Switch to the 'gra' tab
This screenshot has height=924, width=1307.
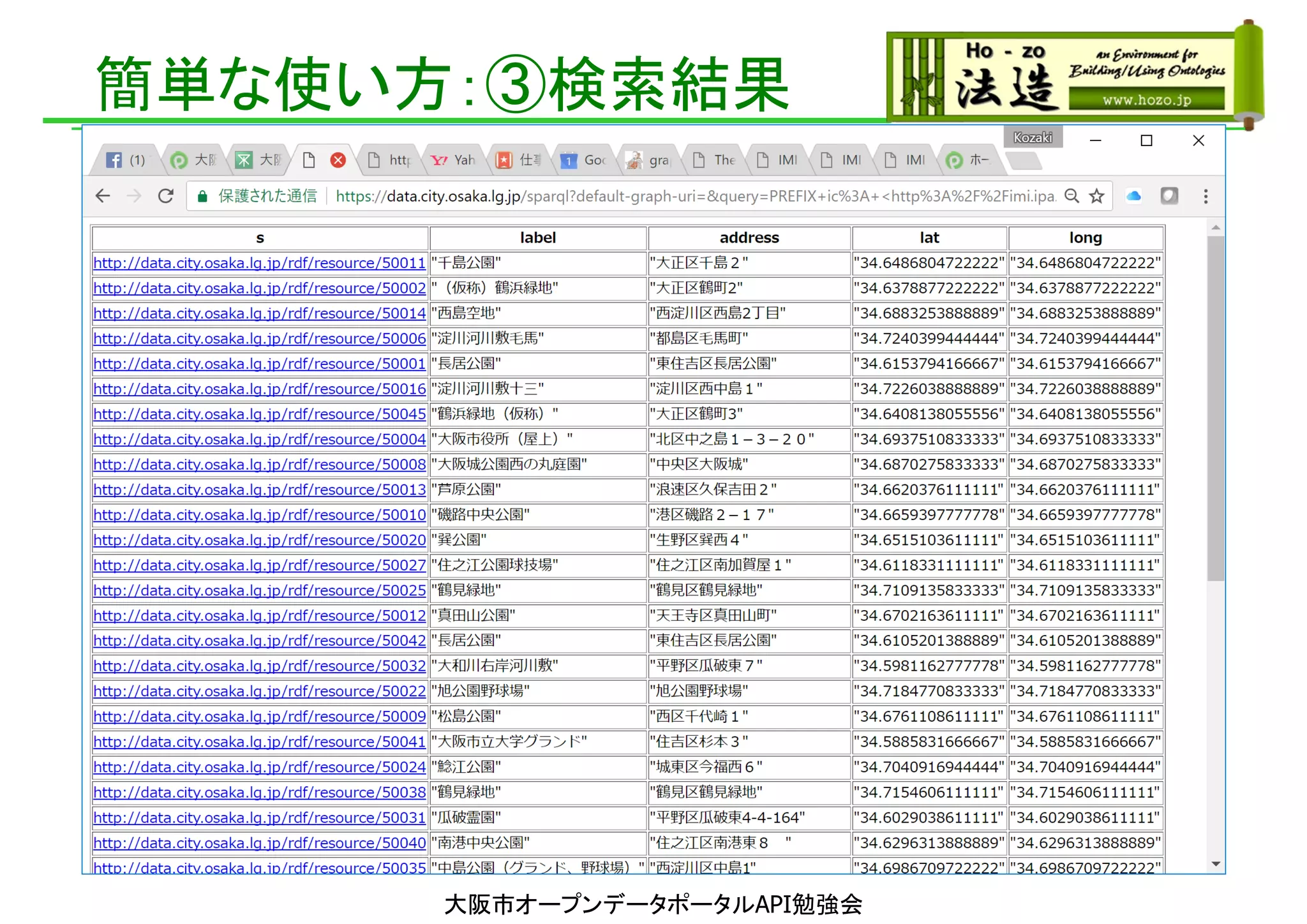tap(648, 160)
